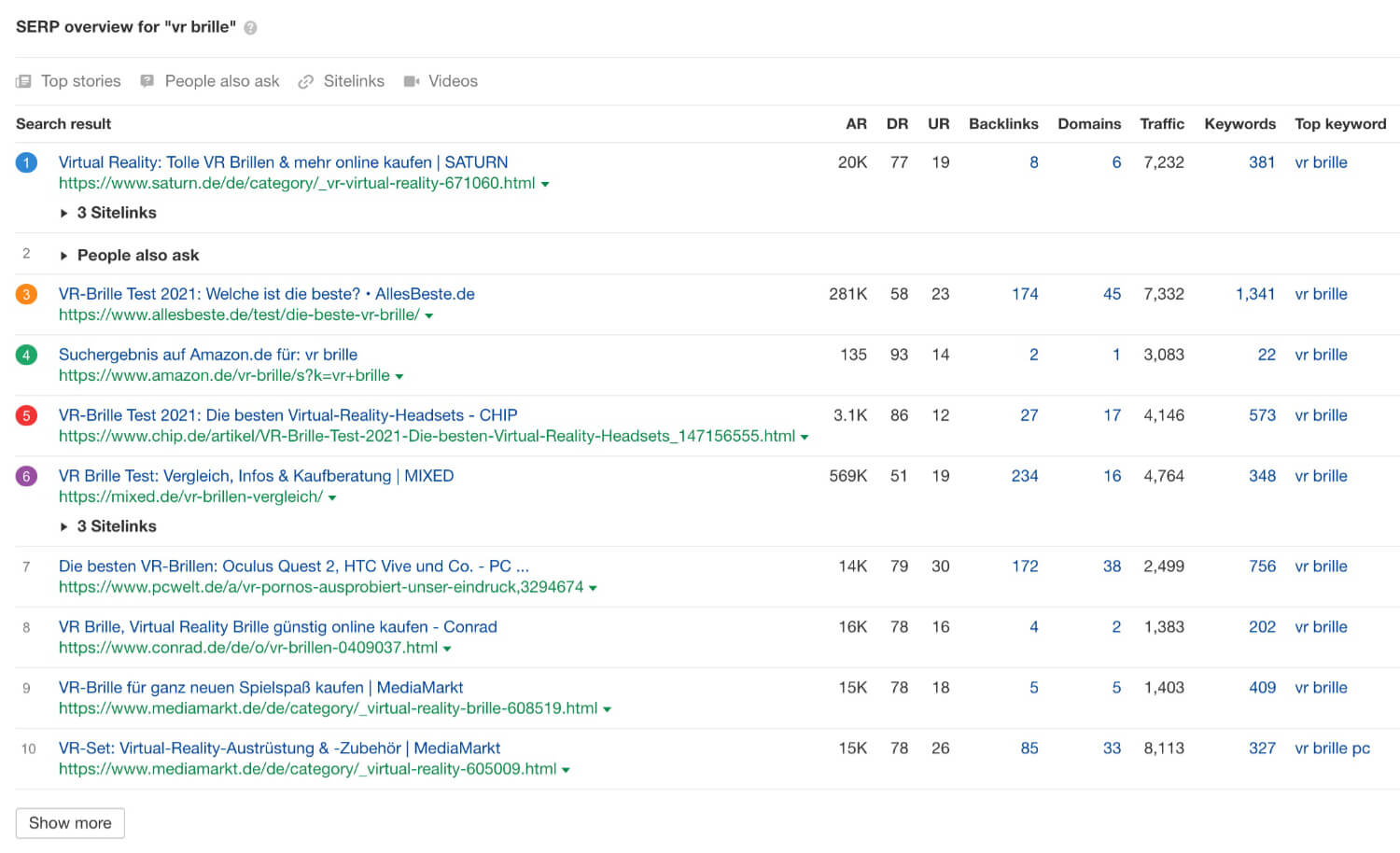1400x853 pixels.
Task: Click the red position 5 badge
Action: pos(26,415)
